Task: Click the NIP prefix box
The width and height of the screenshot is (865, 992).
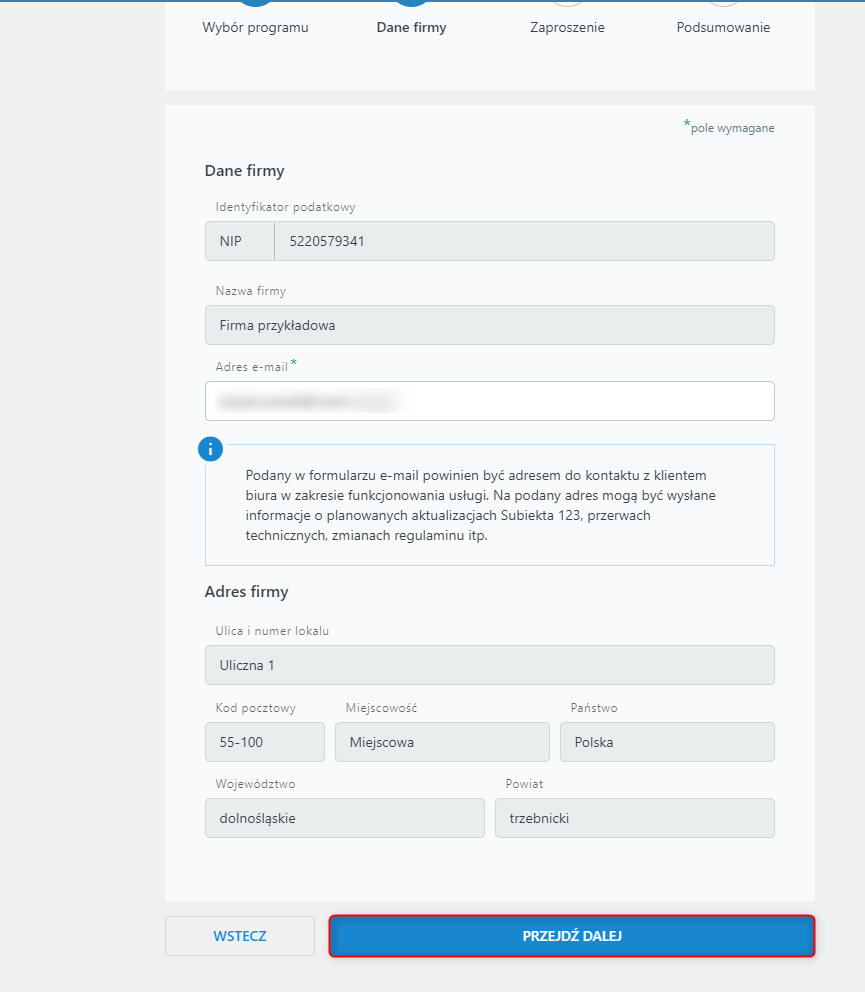Action: (240, 241)
